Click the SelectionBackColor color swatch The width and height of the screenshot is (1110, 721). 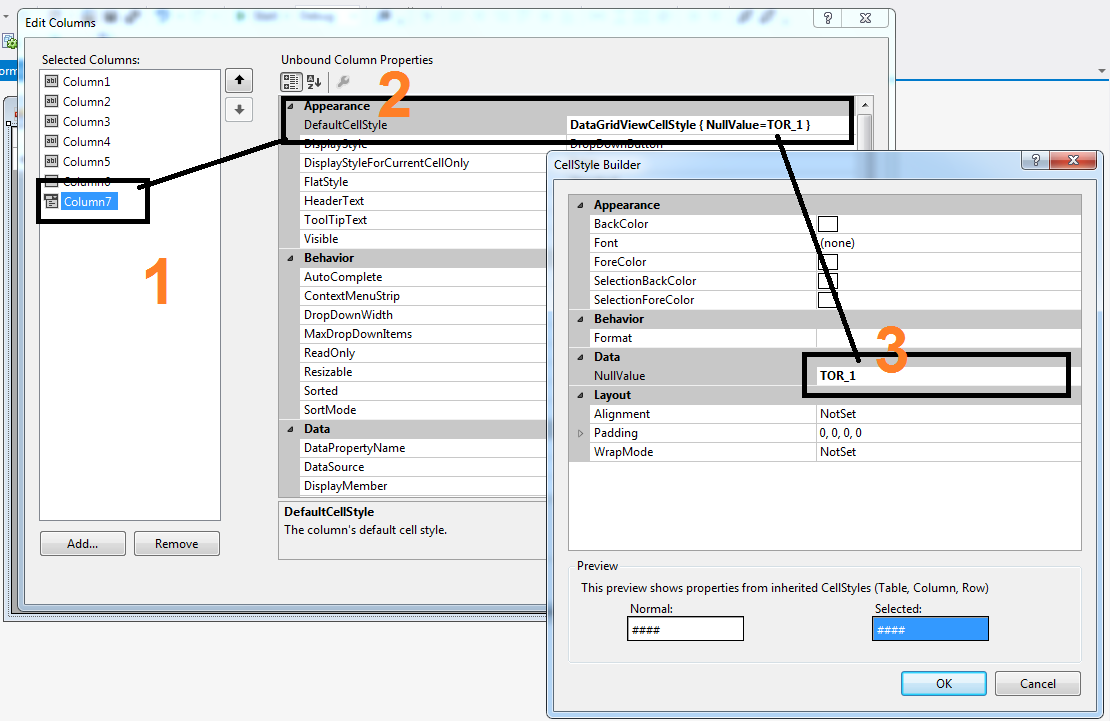click(x=828, y=281)
